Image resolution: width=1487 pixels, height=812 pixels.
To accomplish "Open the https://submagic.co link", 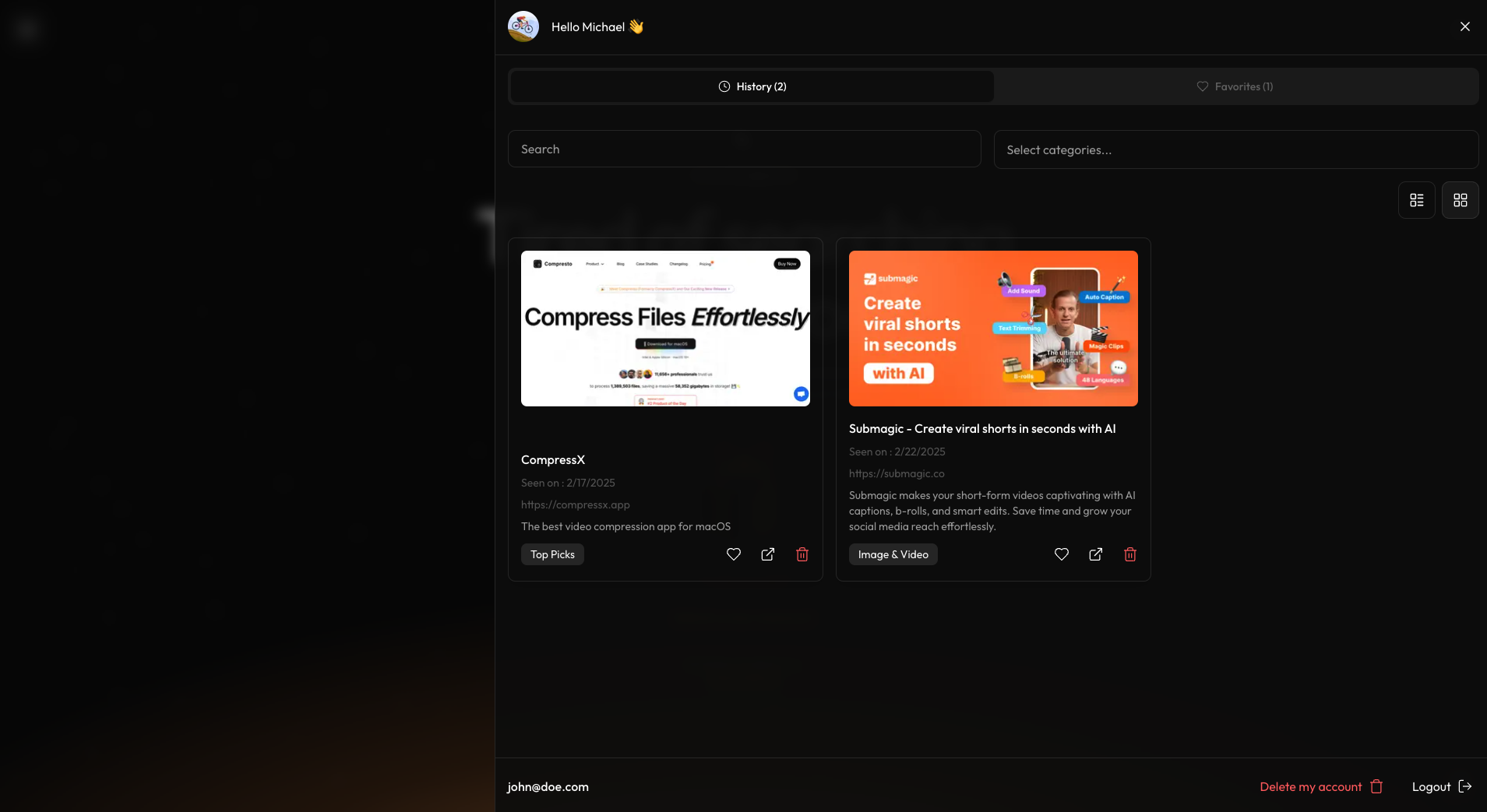I will (x=897, y=473).
